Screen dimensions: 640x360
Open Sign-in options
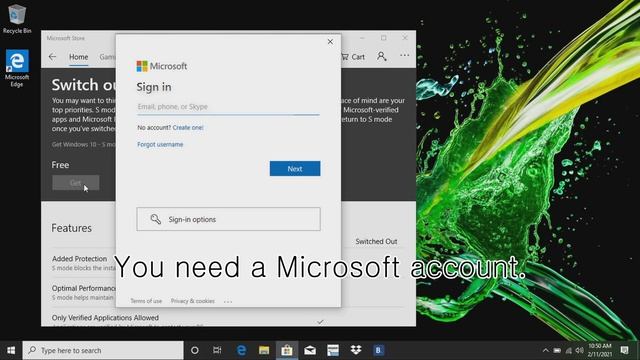[x=228, y=219]
